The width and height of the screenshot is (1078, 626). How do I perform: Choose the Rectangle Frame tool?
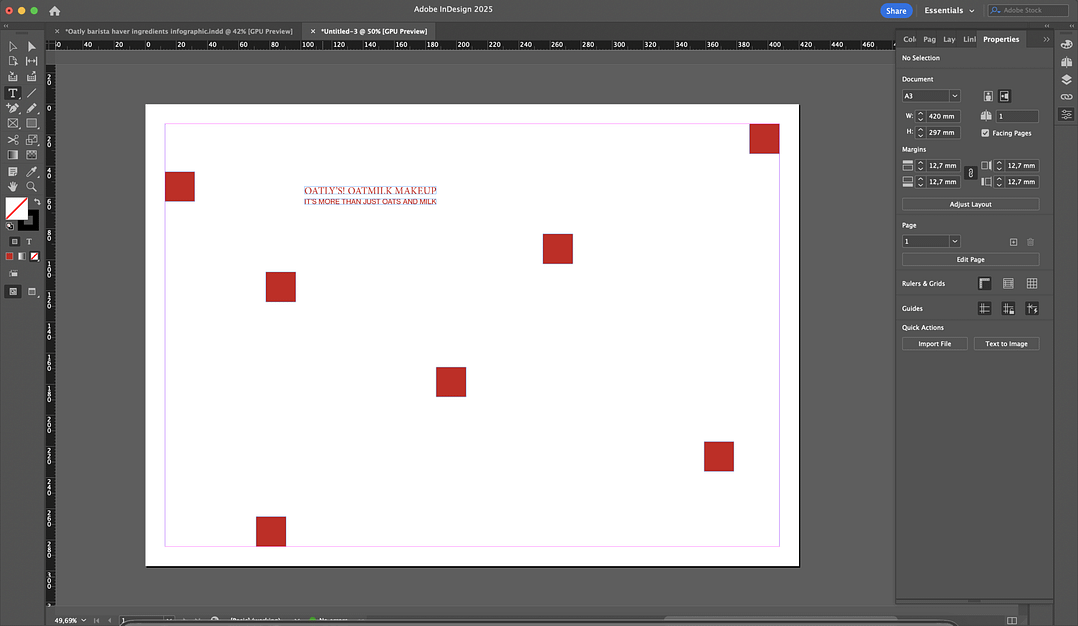click(13, 124)
